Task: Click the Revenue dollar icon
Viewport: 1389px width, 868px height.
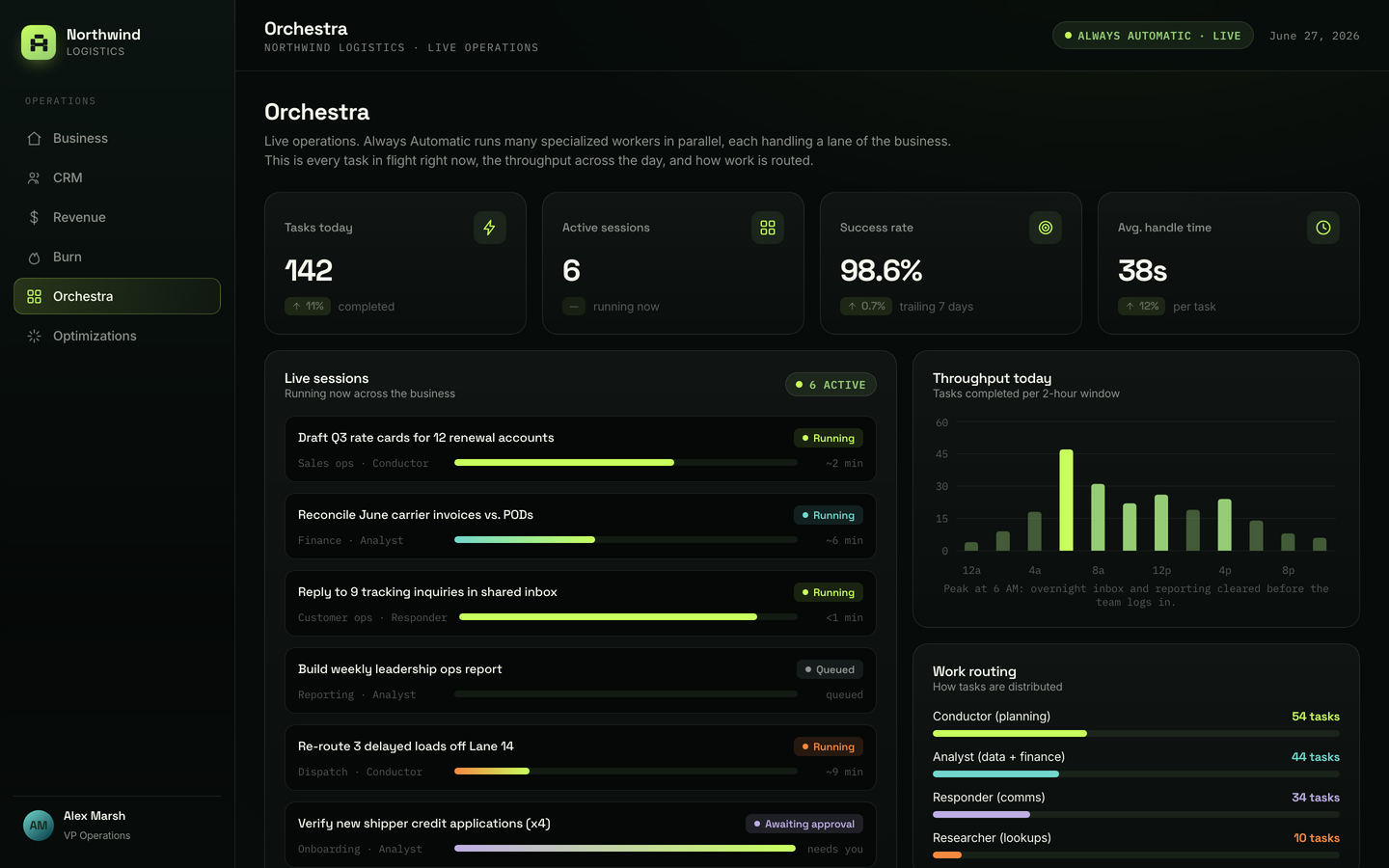Action: (34, 217)
